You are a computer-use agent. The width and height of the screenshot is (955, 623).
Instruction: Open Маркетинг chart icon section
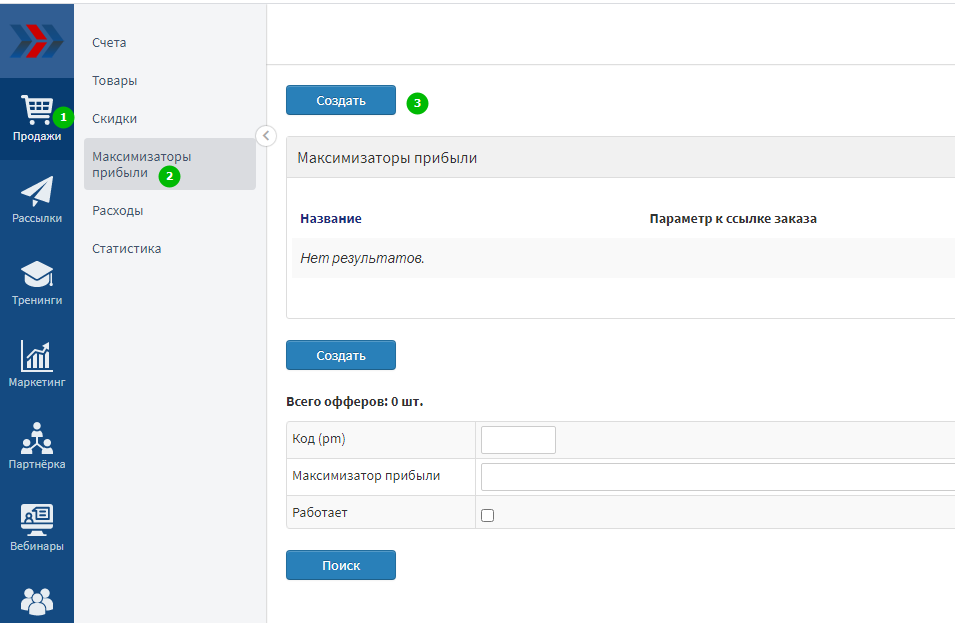click(x=37, y=364)
